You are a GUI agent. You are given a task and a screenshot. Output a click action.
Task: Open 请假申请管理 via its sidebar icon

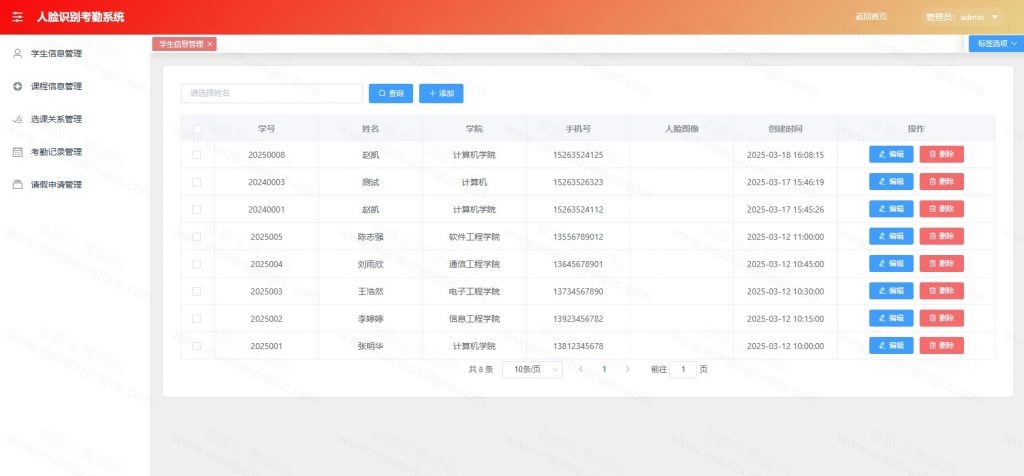pyautogui.click(x=18, y=185)
